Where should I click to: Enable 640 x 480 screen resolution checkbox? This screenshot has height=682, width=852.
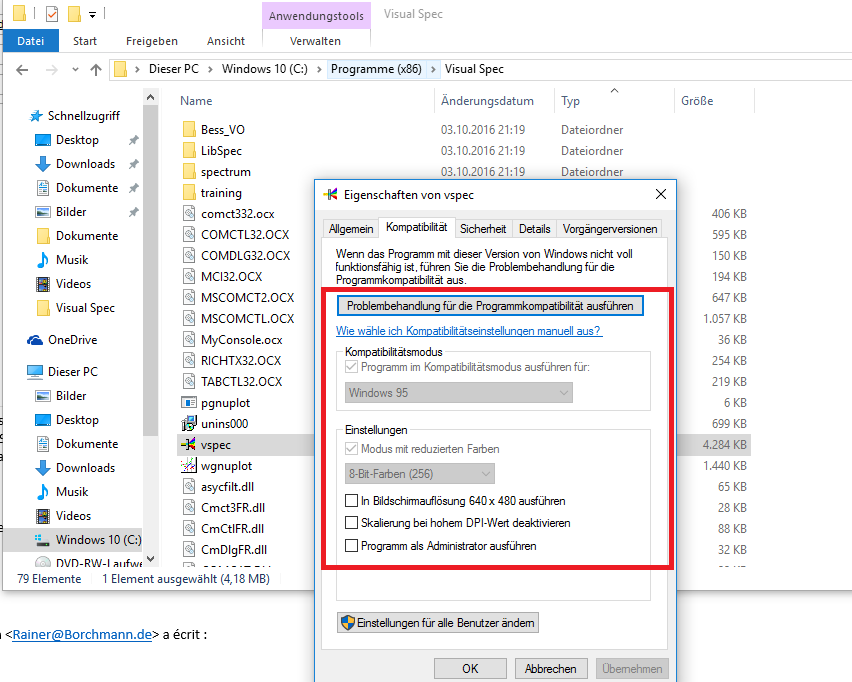coord(351,501)
